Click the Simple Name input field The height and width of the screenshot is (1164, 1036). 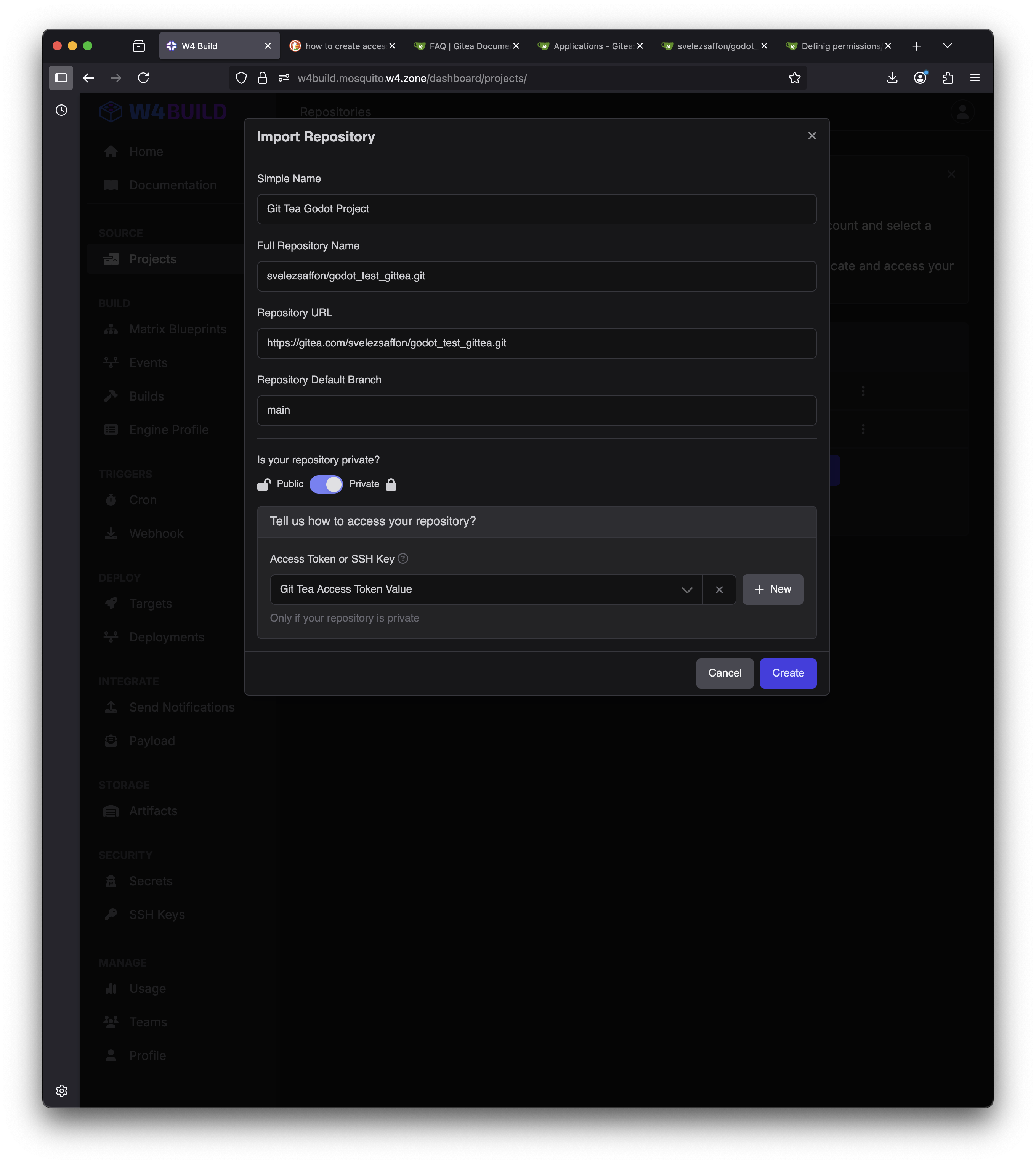click(537, 209)
